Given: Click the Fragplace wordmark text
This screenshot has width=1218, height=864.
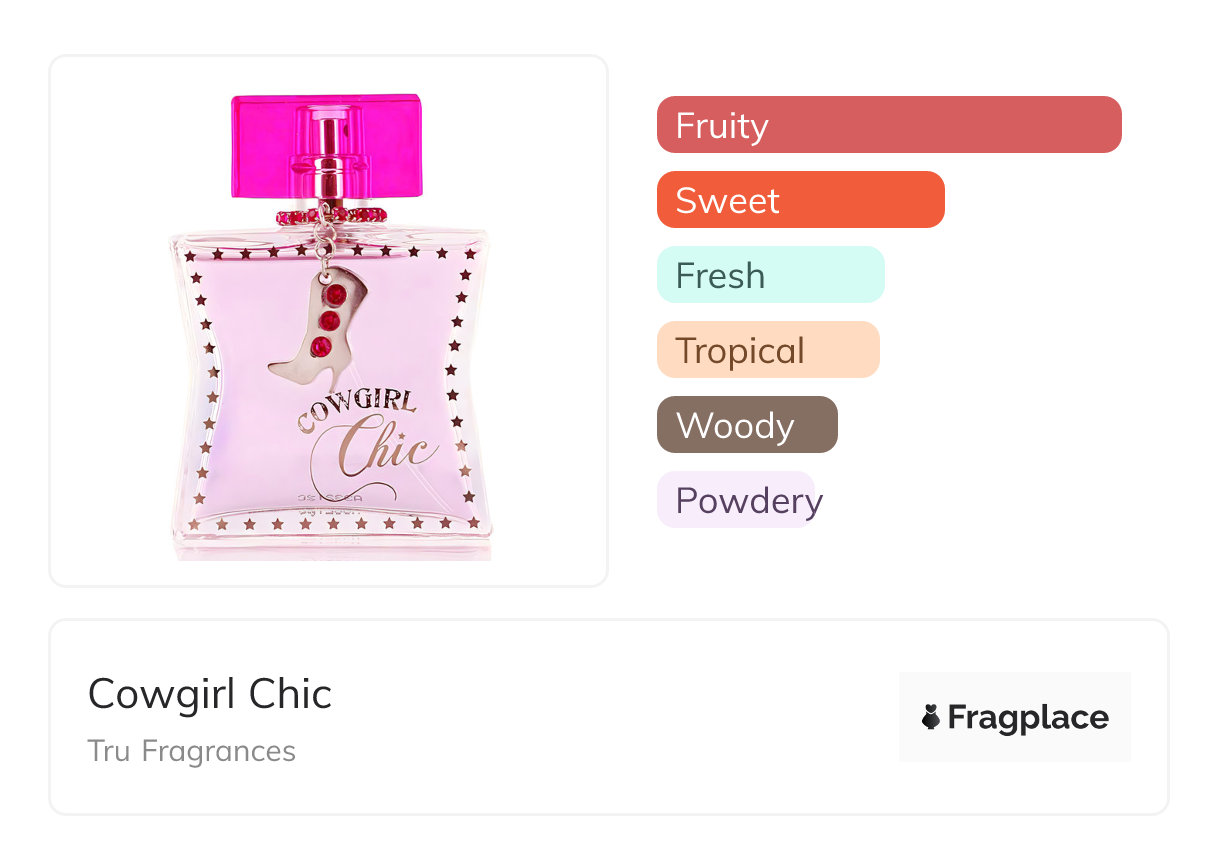Looking at the screenshot, I should point(1028,717).
